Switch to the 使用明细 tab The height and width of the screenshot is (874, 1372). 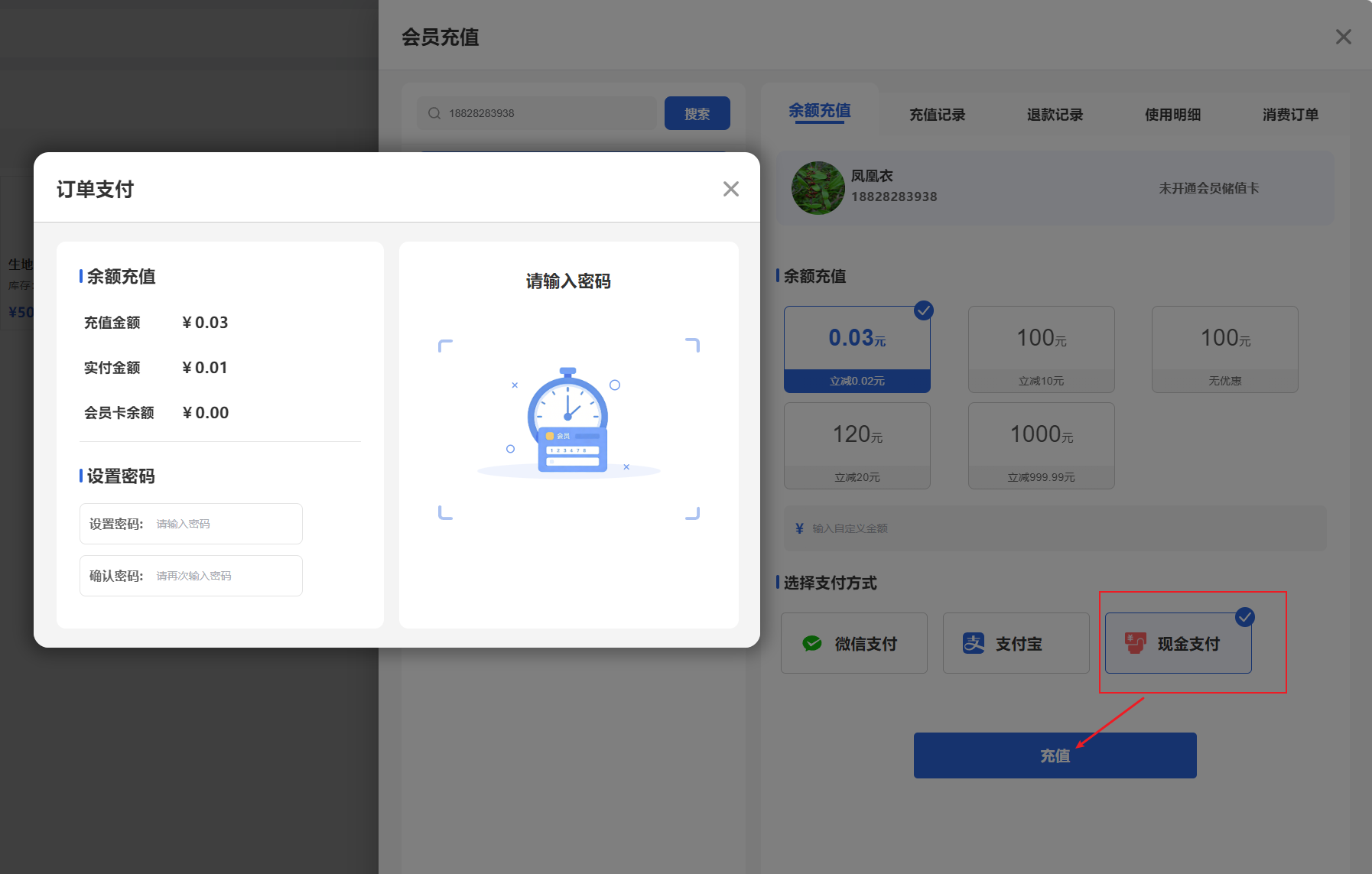pos(1172,115)
